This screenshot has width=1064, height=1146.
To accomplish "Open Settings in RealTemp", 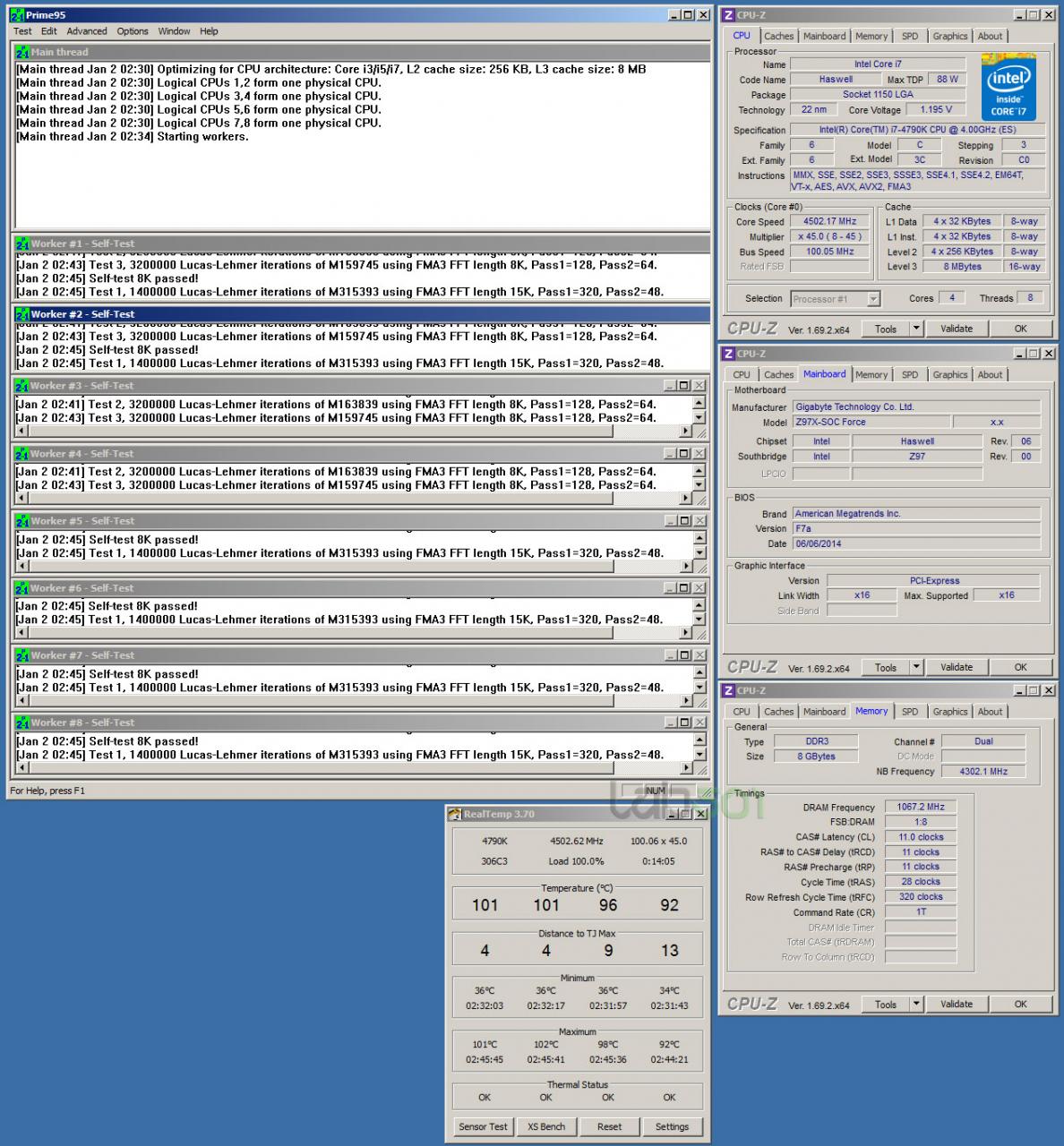I will (672, 1126).
